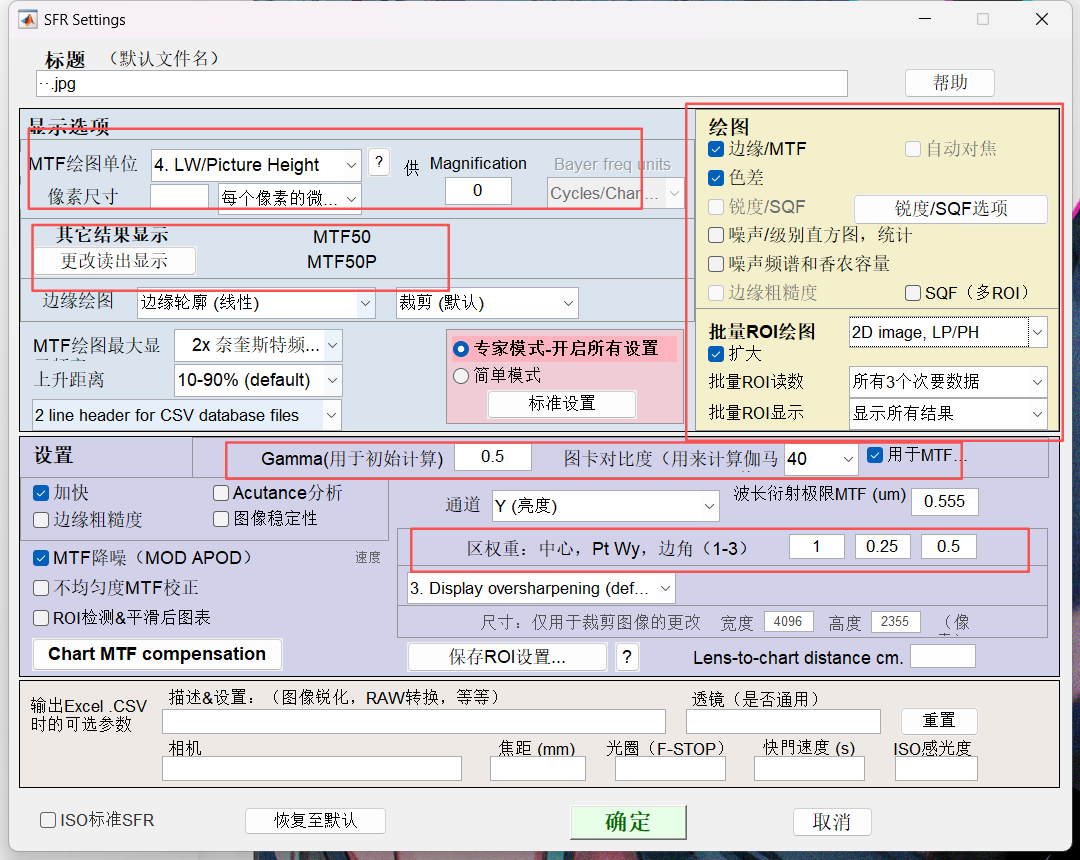Image resolution: width=1080 pixels, height=860 pixels.
Task: Open the 通道 dropdown showing Y (亮度)
Action: point(605,506)
